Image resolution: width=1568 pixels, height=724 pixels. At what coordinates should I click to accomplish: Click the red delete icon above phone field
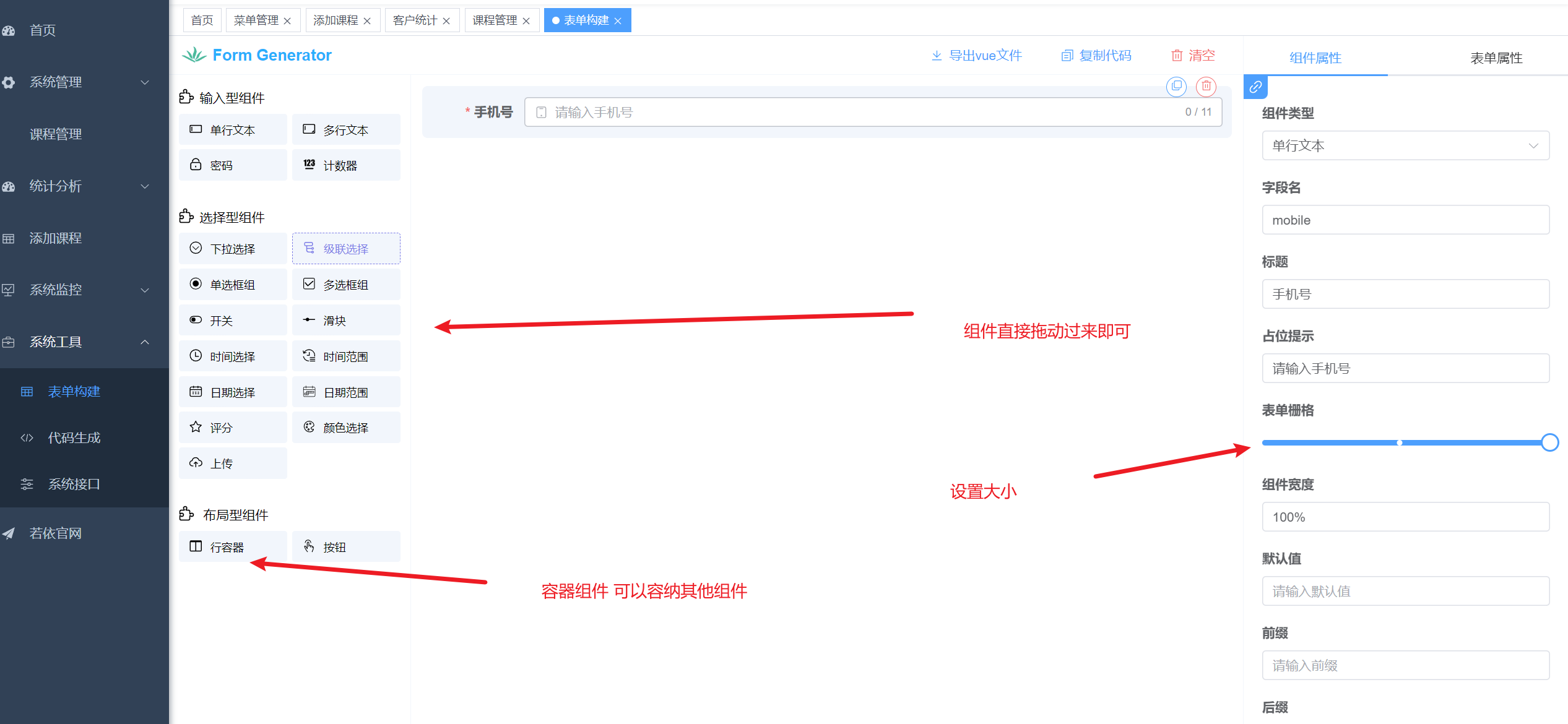coord(1206,86)
